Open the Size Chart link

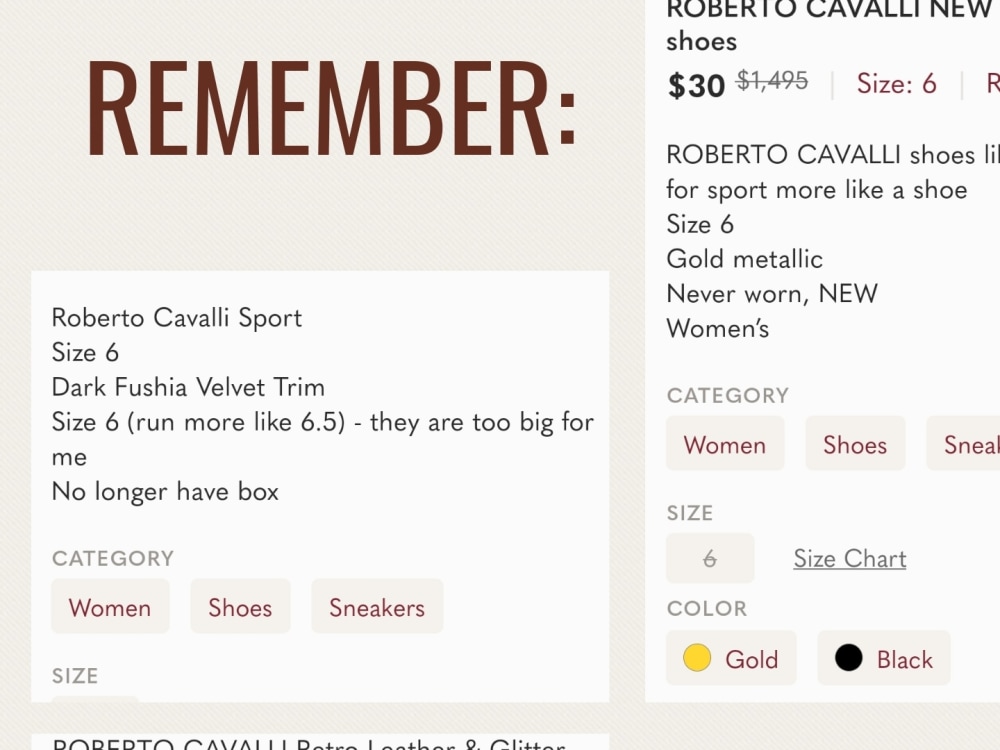click(849, 559)
